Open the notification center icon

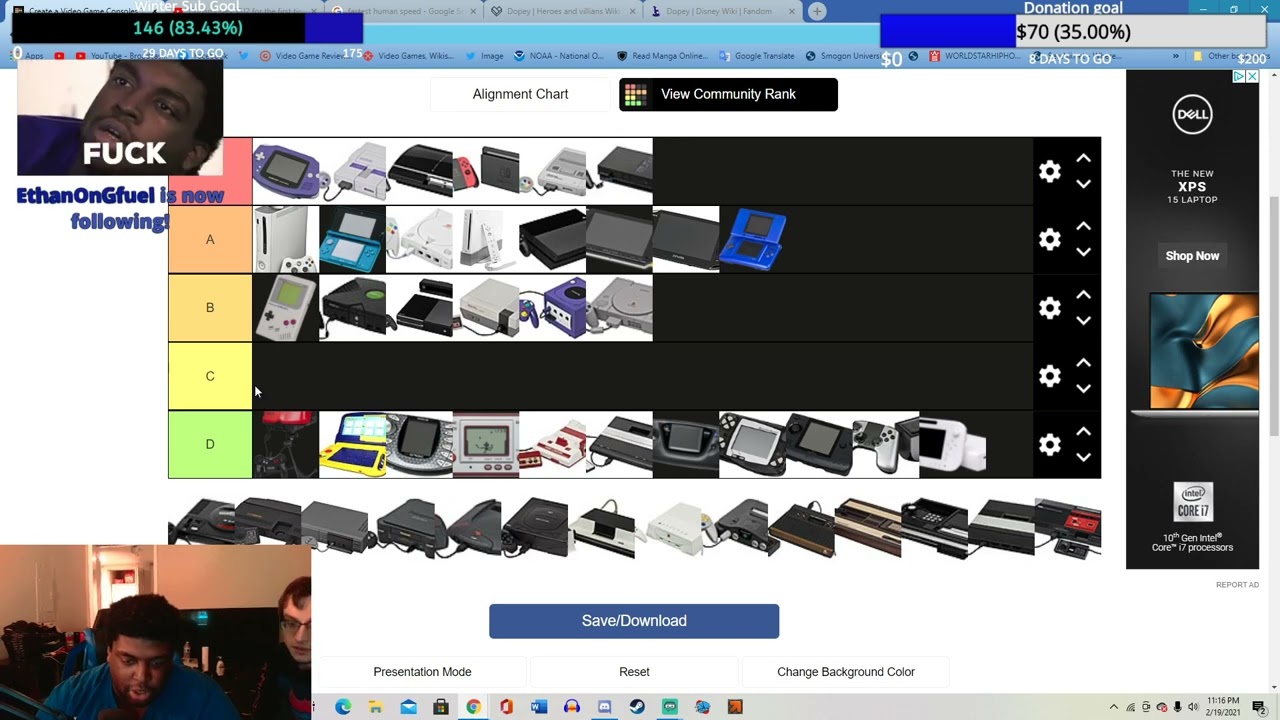click(1258, 707)
